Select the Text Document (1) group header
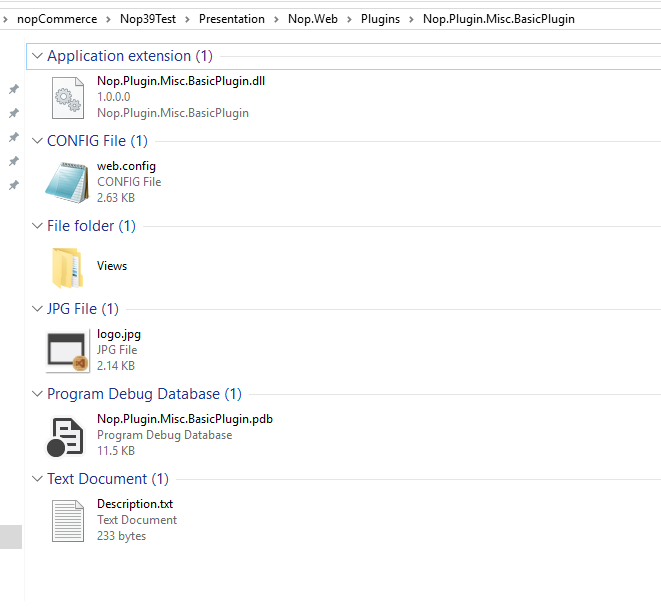This screenshot has width=661, height=611. (107, 479)
